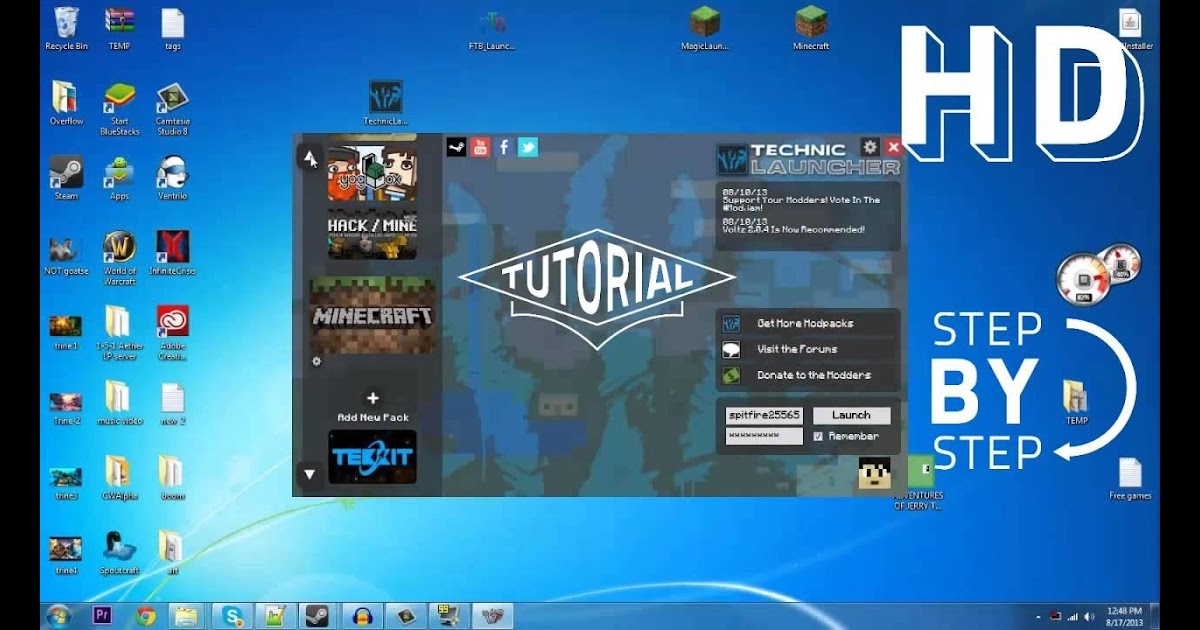Click Visit the Forums
This screenshot has width=1200, height=630.
[808, 349]
